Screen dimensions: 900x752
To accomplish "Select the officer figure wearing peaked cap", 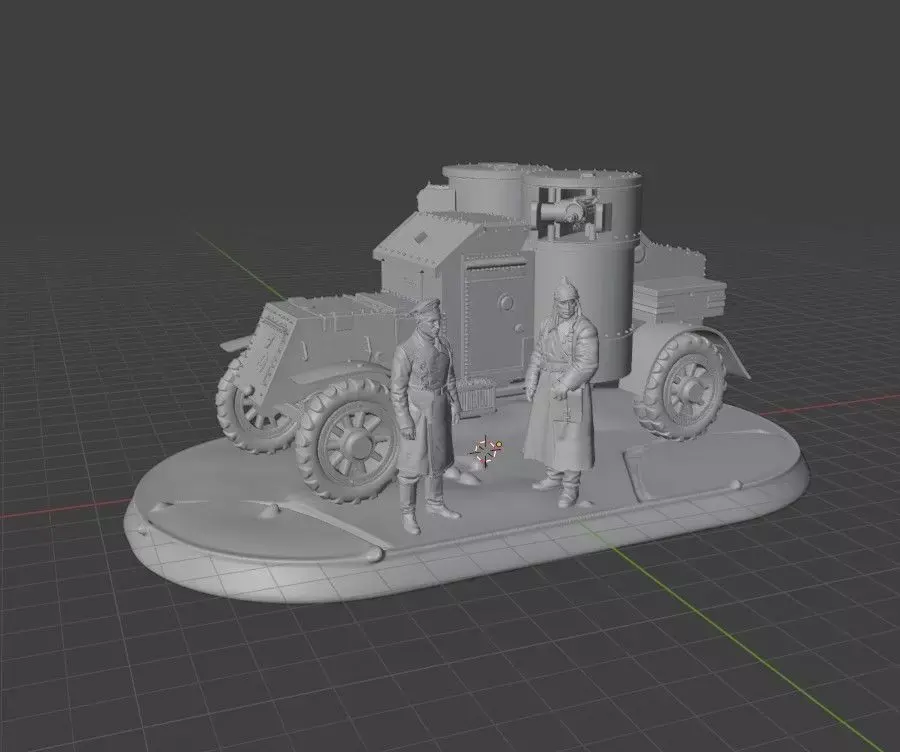I will point(425,416).
